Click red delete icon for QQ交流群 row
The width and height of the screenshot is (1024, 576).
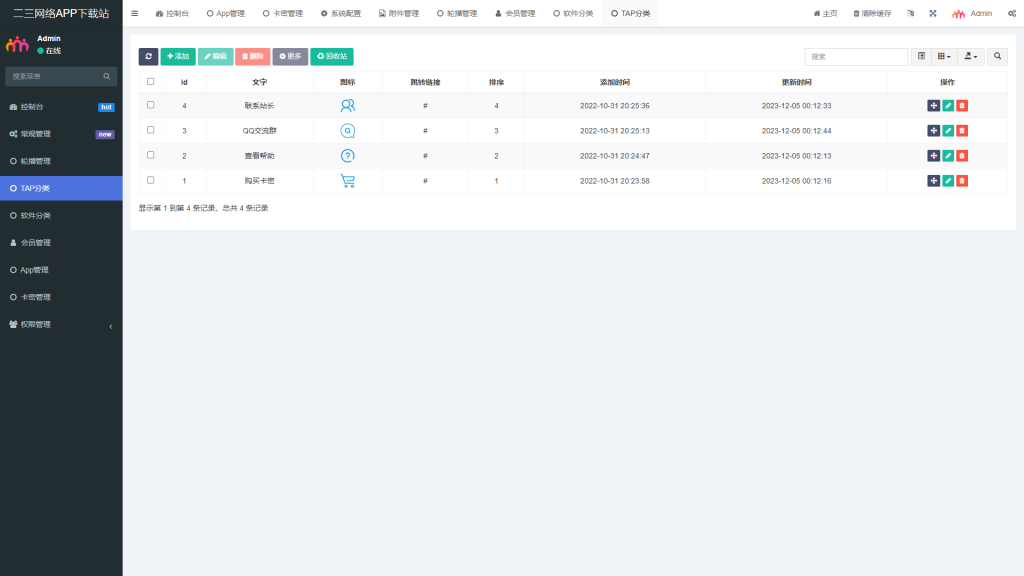(962, 130)
